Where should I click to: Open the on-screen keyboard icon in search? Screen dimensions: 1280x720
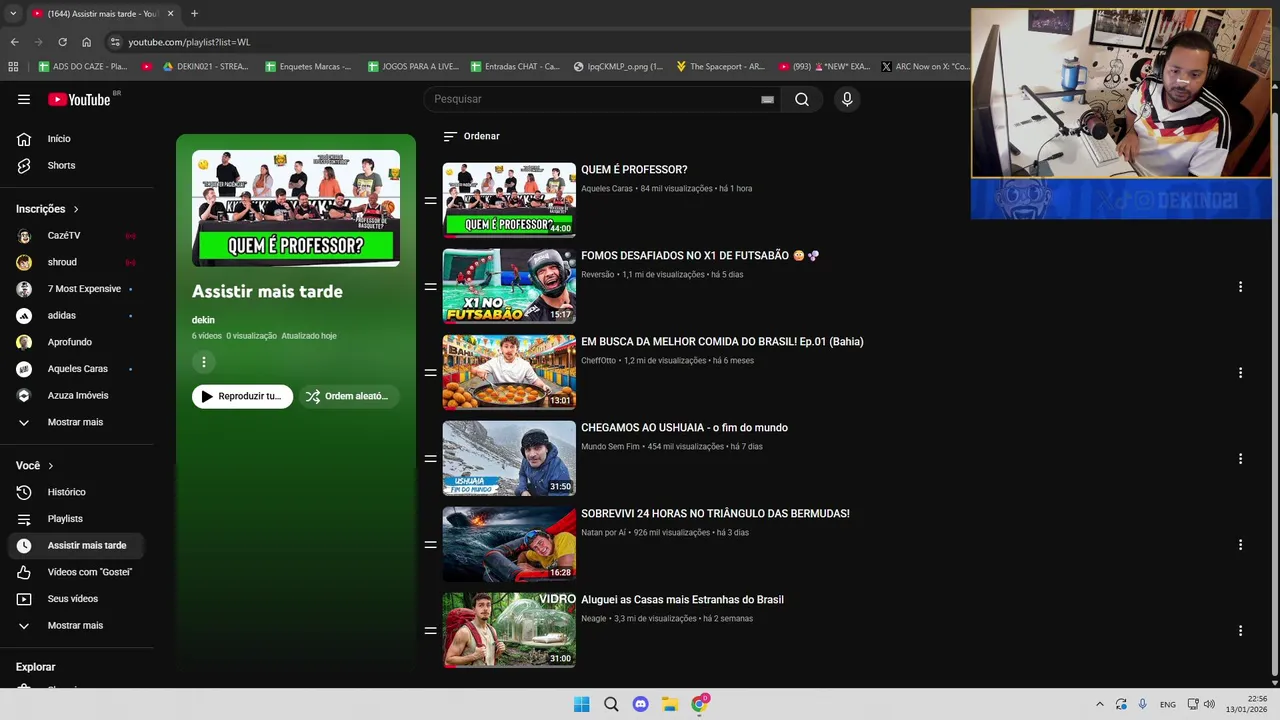pos(767,99)
